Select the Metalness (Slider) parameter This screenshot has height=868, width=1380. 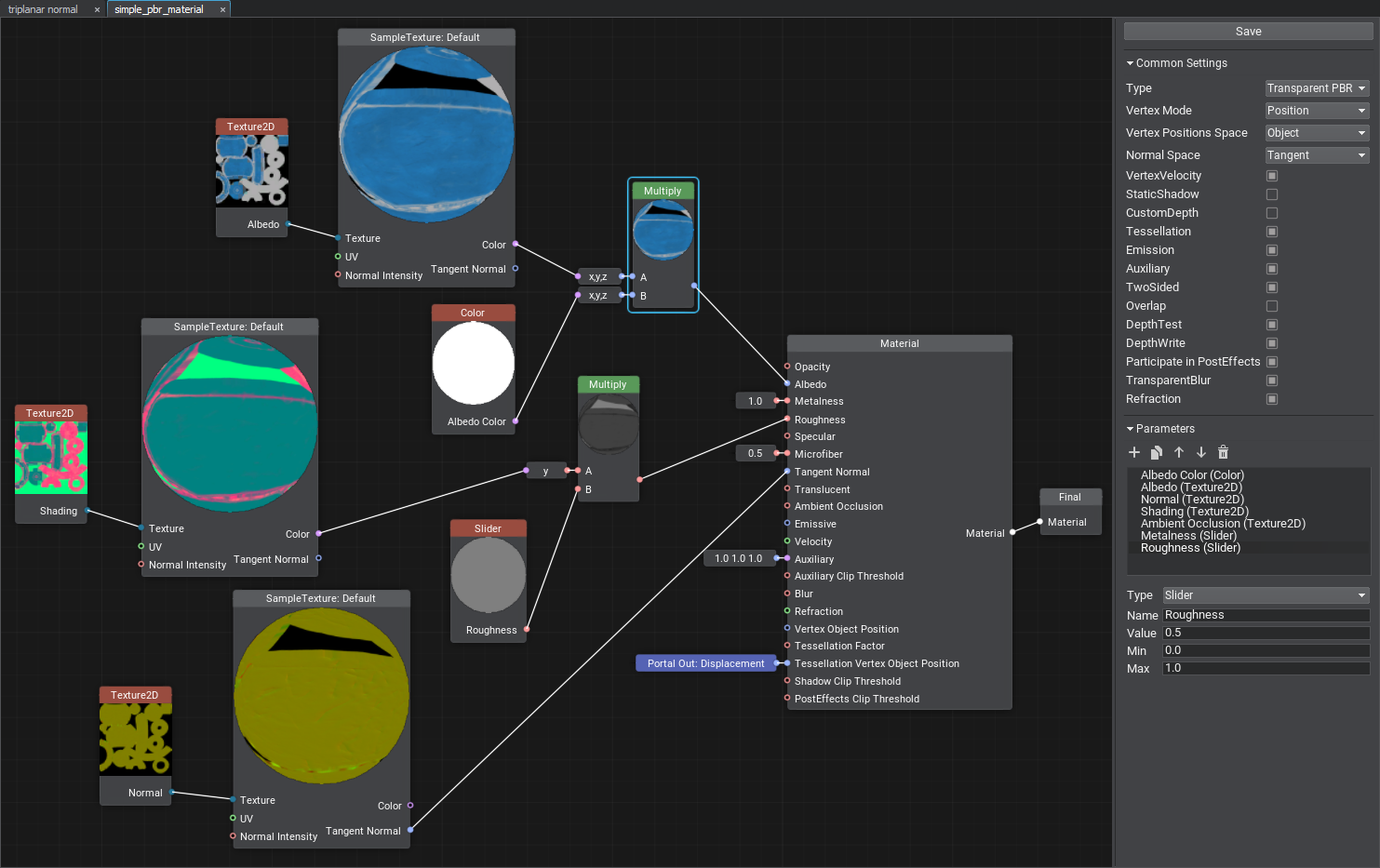click(x=1189, y=536)
